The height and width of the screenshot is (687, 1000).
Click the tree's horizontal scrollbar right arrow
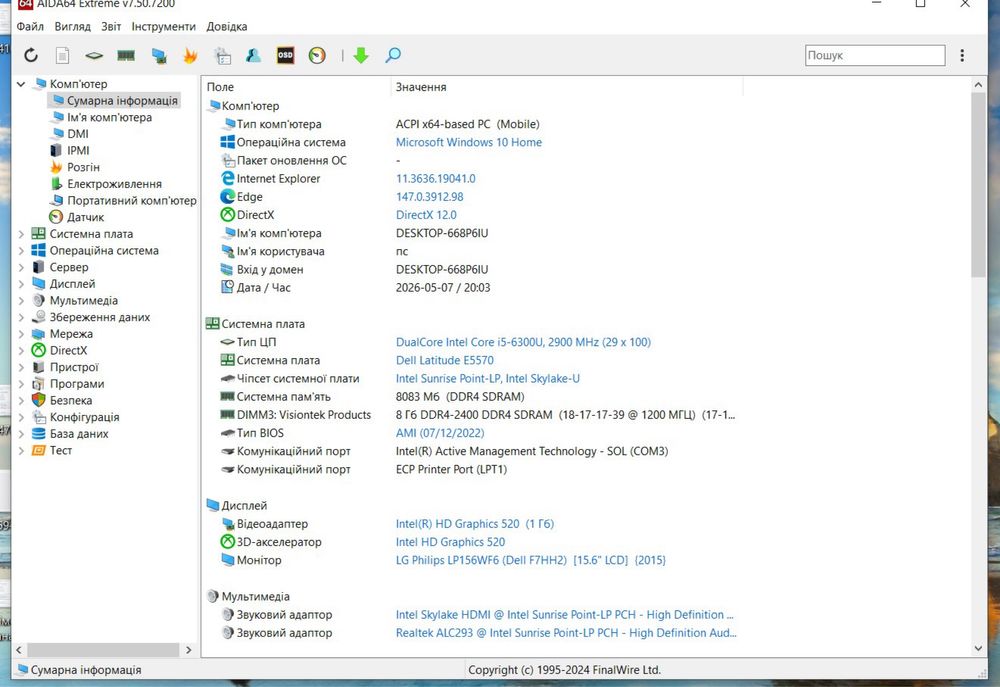188,650
